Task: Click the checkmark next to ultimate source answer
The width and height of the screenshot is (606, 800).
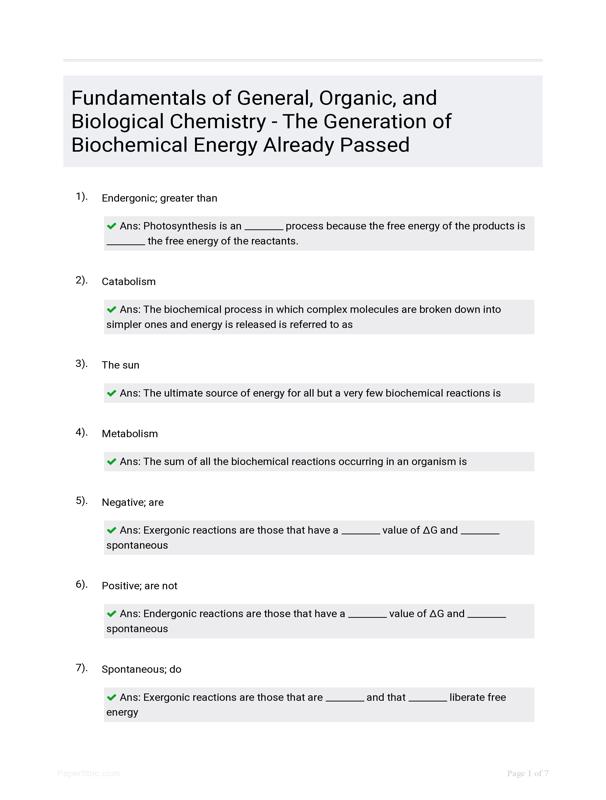Action: pyautogui.click(x=111, y=393)
